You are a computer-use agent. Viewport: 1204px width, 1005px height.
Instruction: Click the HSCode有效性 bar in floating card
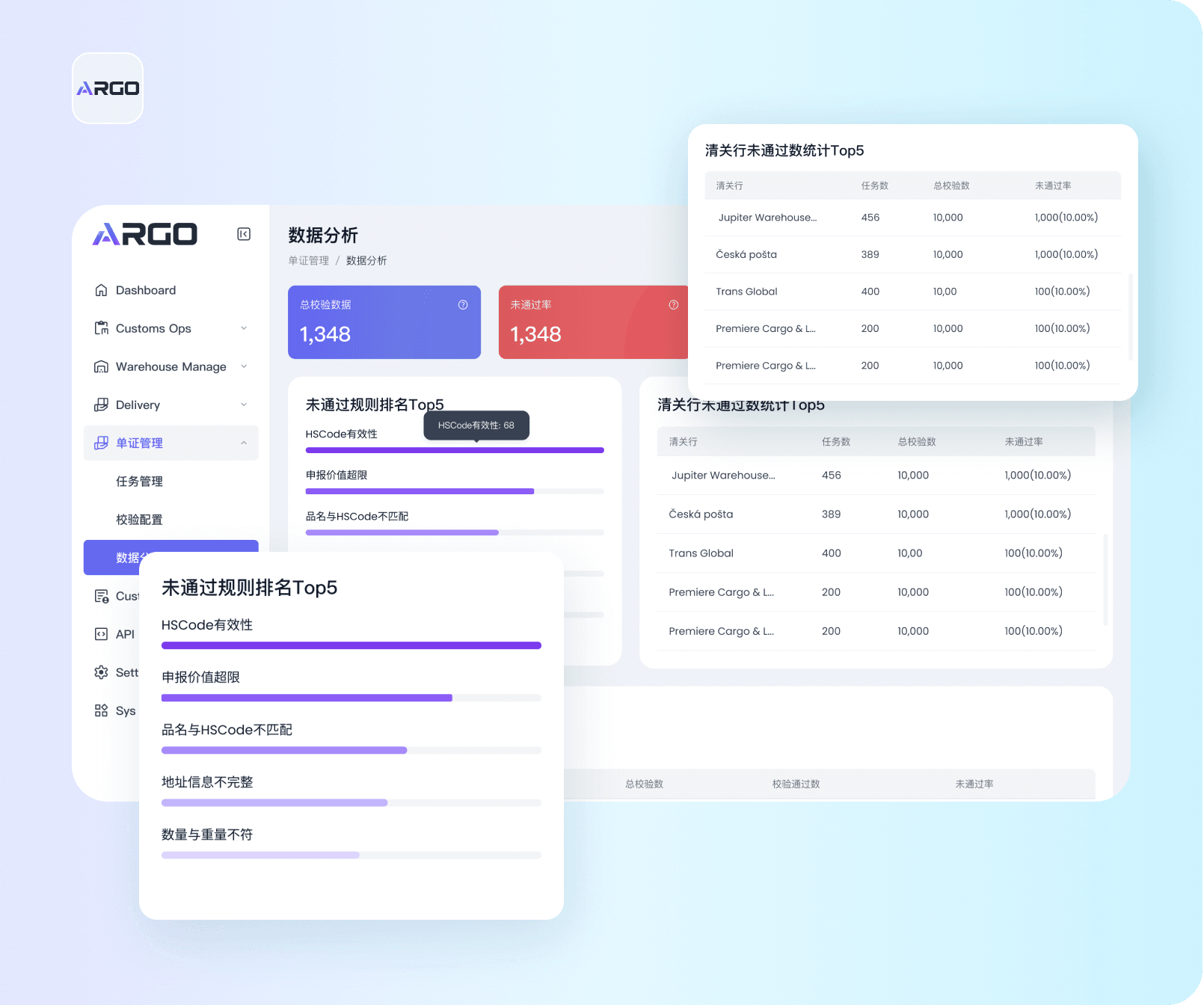tap(351, 645)
